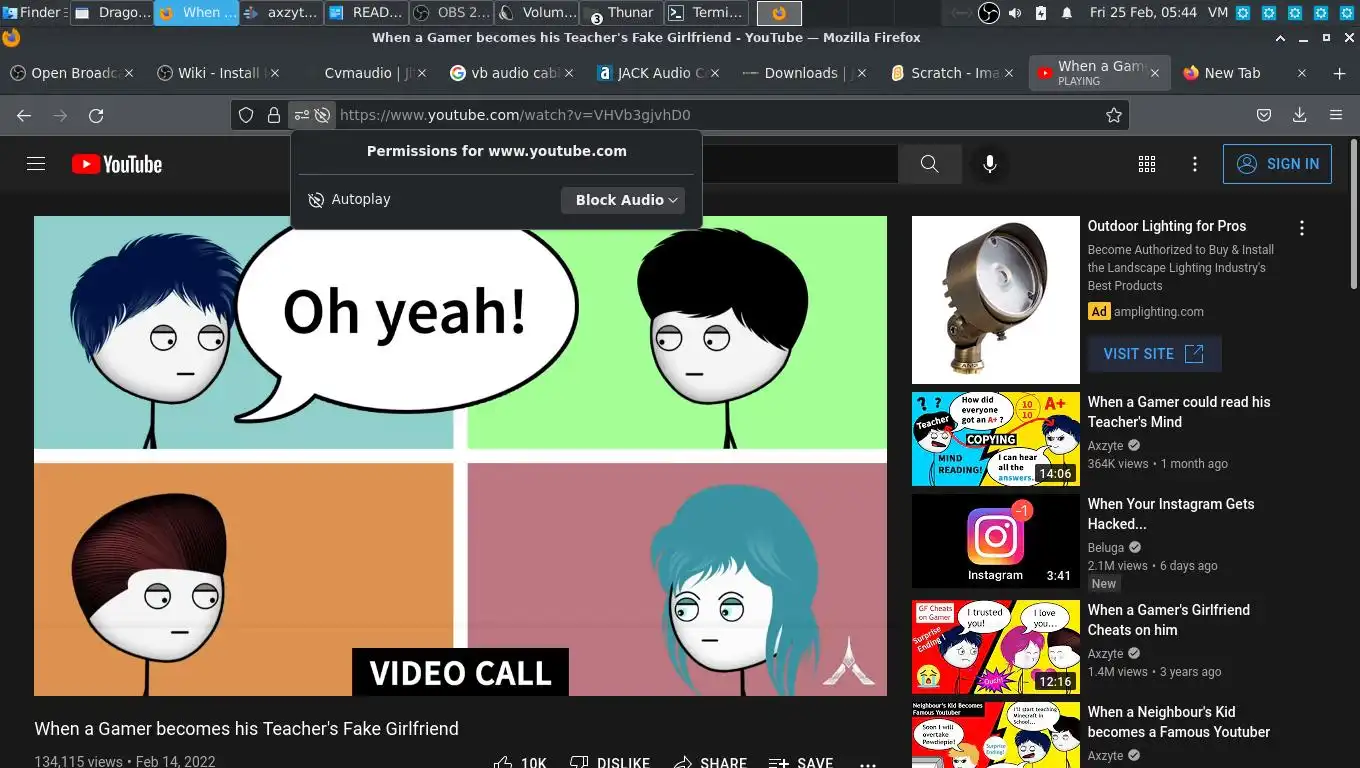This screenshot has height=768, width=1360.
Task: Click the OBS icon in the system tray
Action: (988, 13)
